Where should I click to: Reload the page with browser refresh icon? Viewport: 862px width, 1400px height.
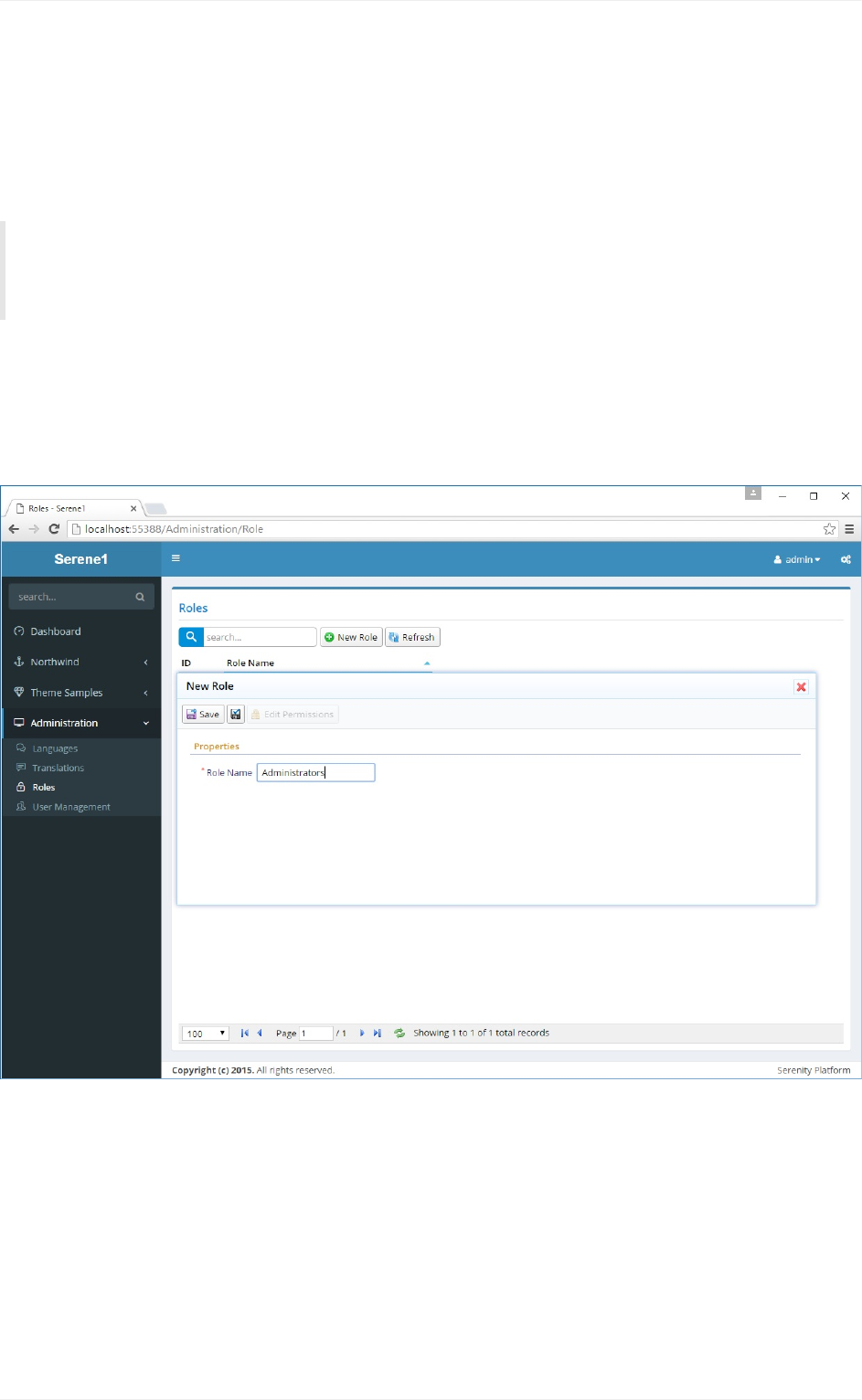coord(54,529)
